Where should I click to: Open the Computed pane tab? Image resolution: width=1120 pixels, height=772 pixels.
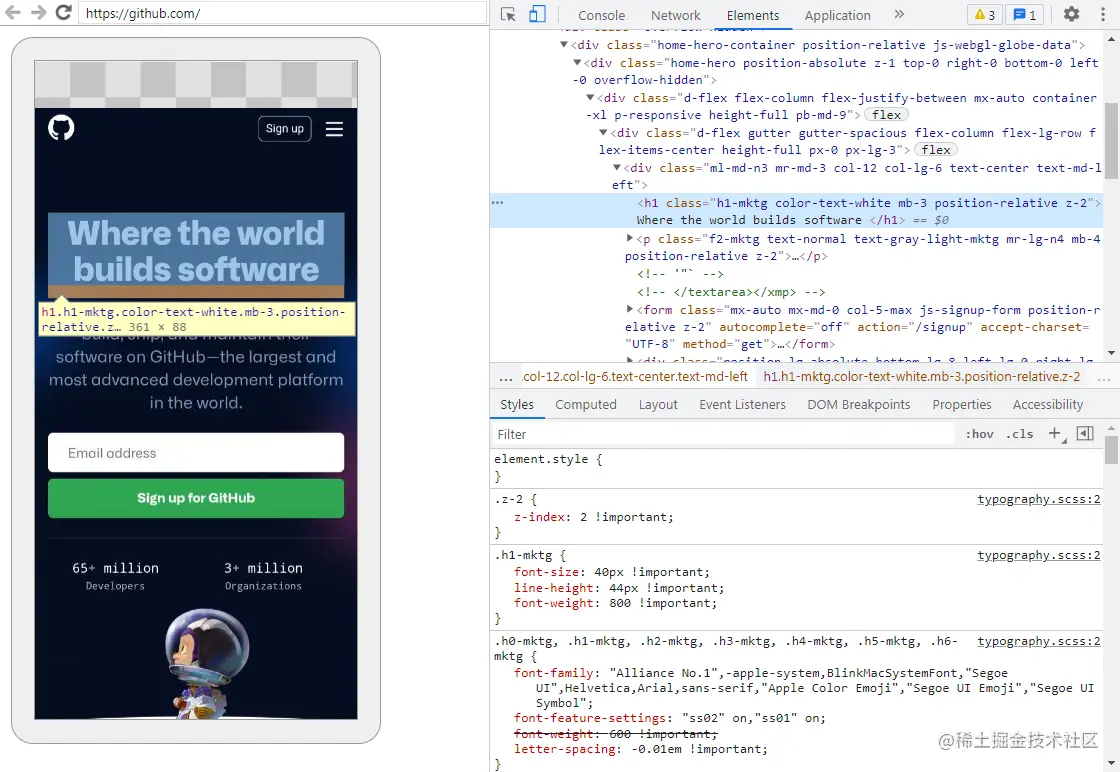click(x=586, y=404)
